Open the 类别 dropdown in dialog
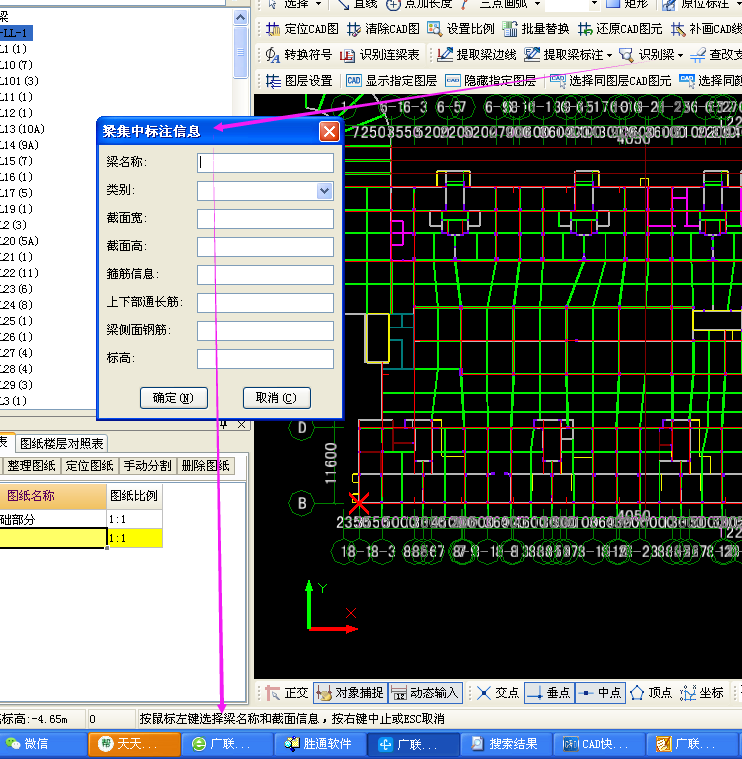This screenshot has width=742, height=759. [x=324, y=191]
